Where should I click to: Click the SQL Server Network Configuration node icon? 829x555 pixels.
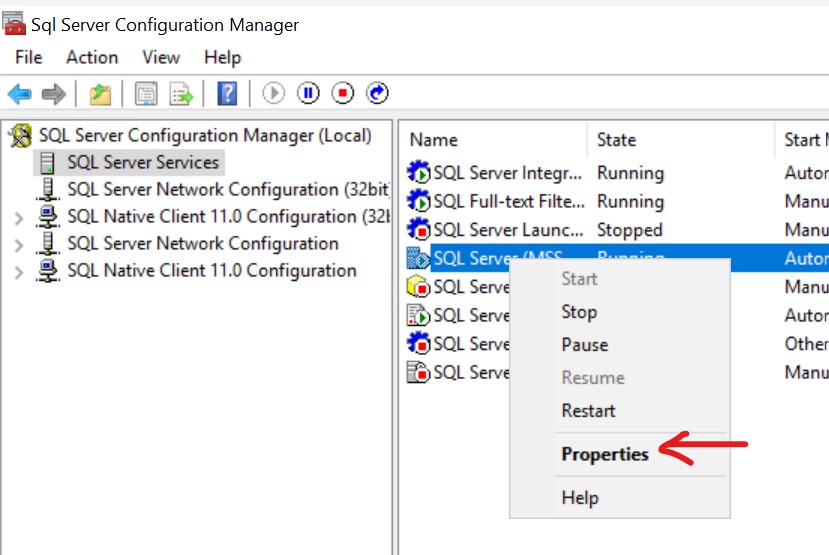coord(48,243)
